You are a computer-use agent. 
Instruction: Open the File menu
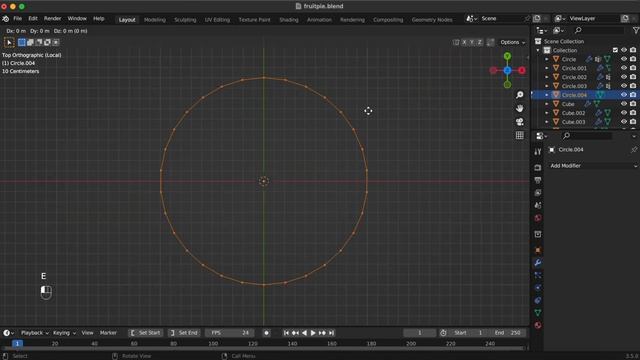18,19
